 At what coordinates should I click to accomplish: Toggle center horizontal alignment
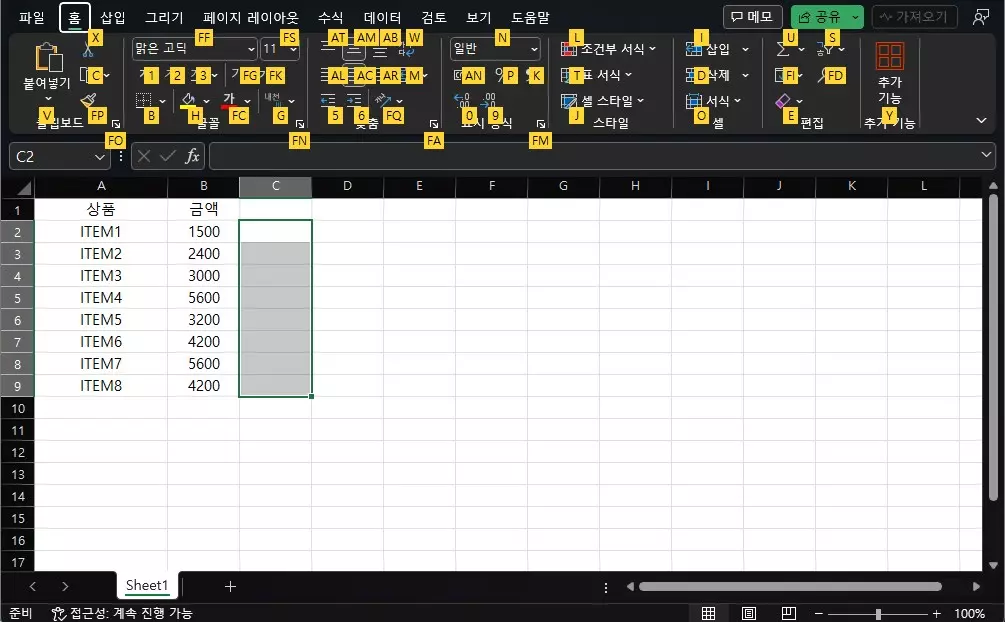click(354, 75)
